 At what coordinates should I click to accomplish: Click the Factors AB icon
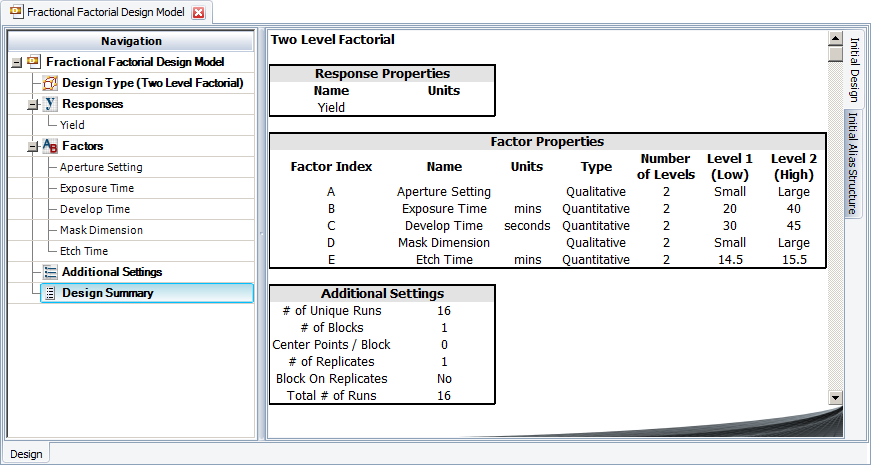click(50, 146)
